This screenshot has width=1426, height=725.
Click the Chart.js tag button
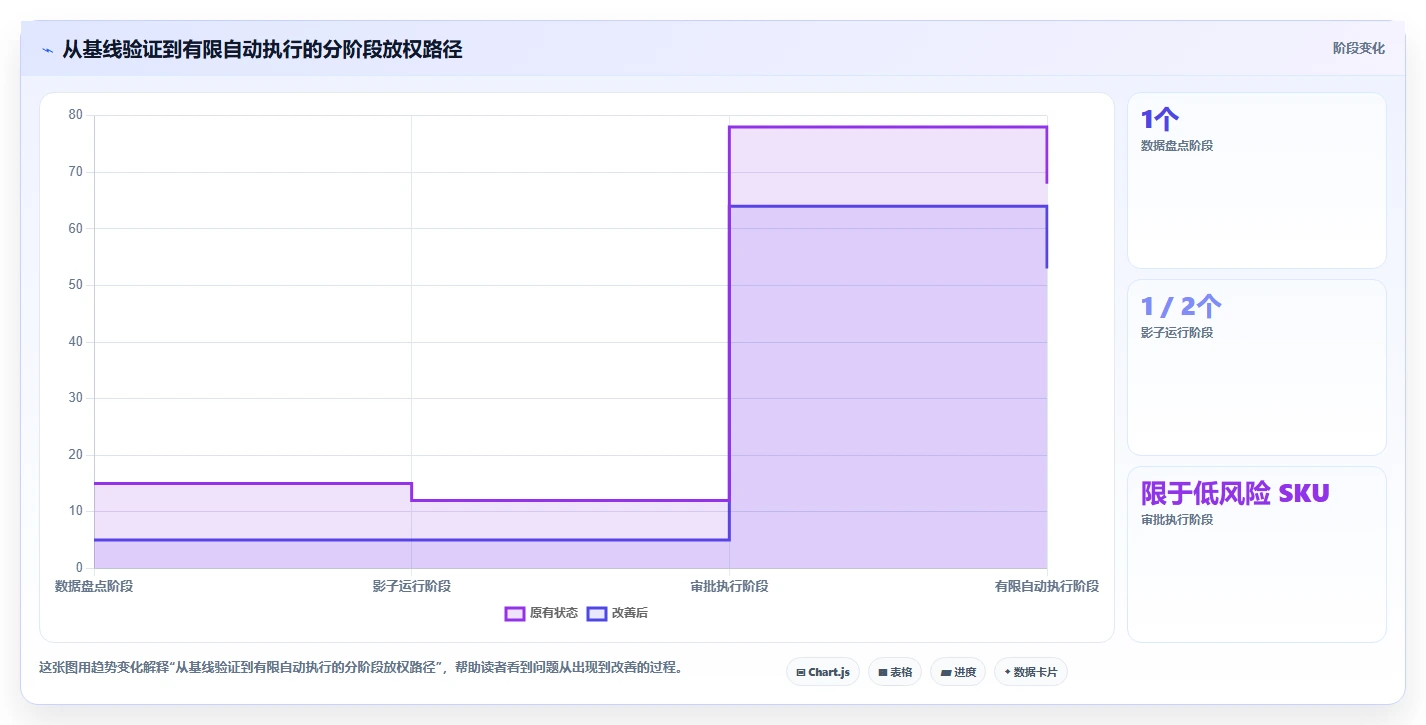tap(823, 672)
